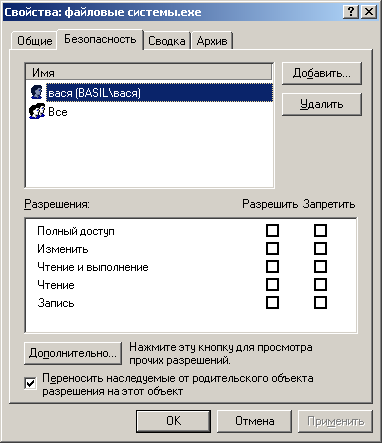Switch to the Общие tab

tap(34, 41)
